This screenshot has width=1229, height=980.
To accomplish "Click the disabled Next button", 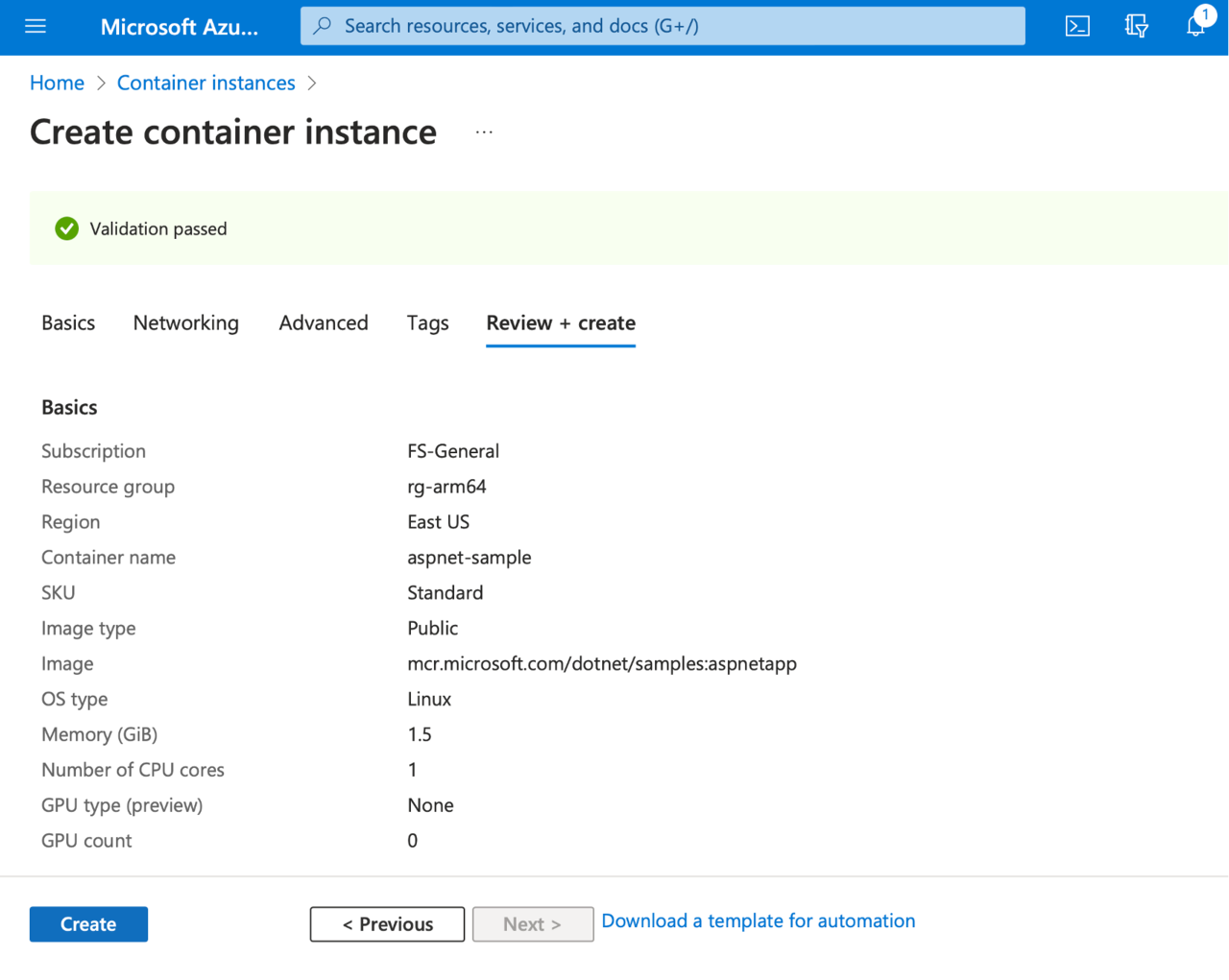I will point(533,924).
